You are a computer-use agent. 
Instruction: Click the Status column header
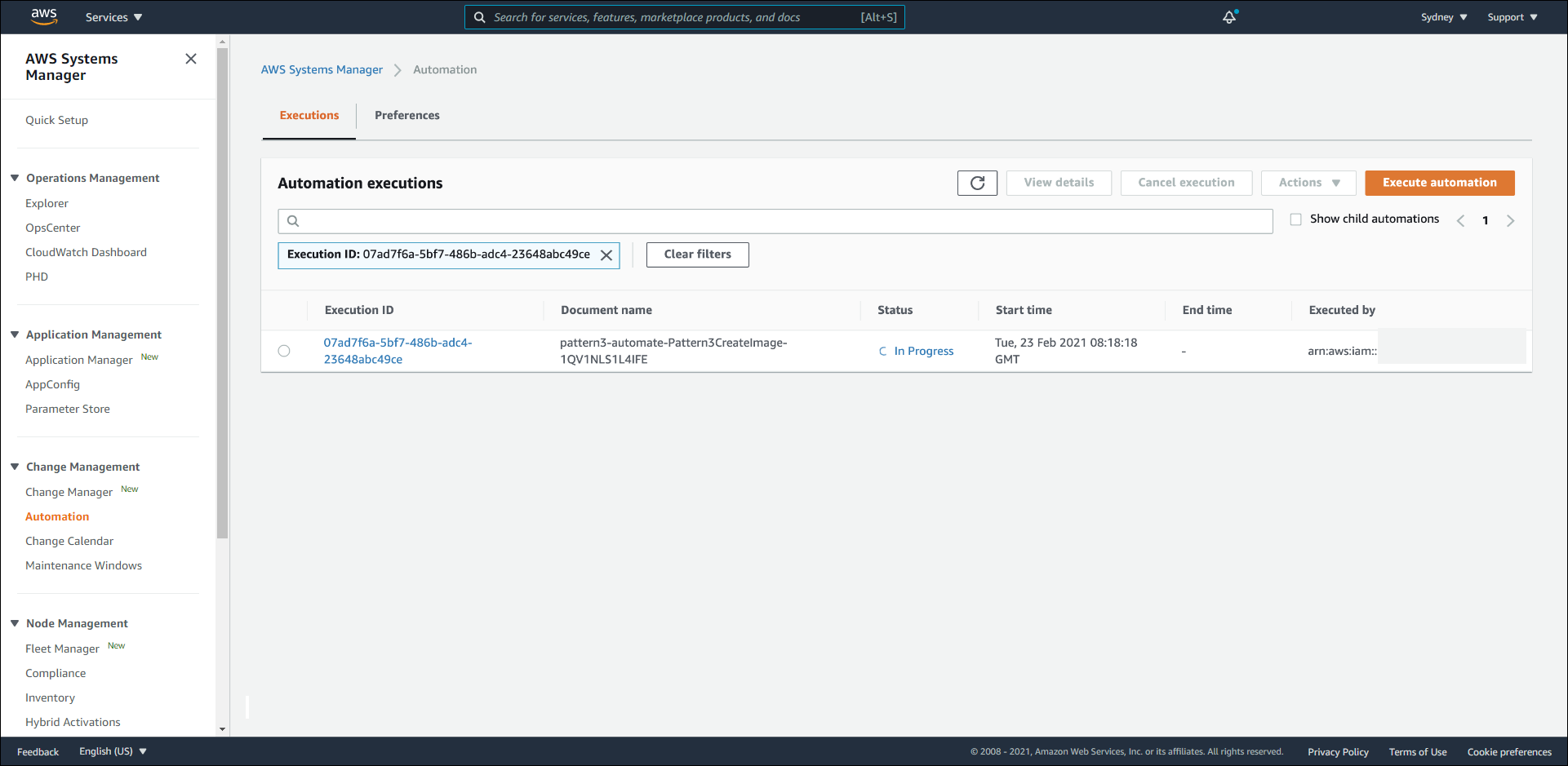click(x=895, y=310)
